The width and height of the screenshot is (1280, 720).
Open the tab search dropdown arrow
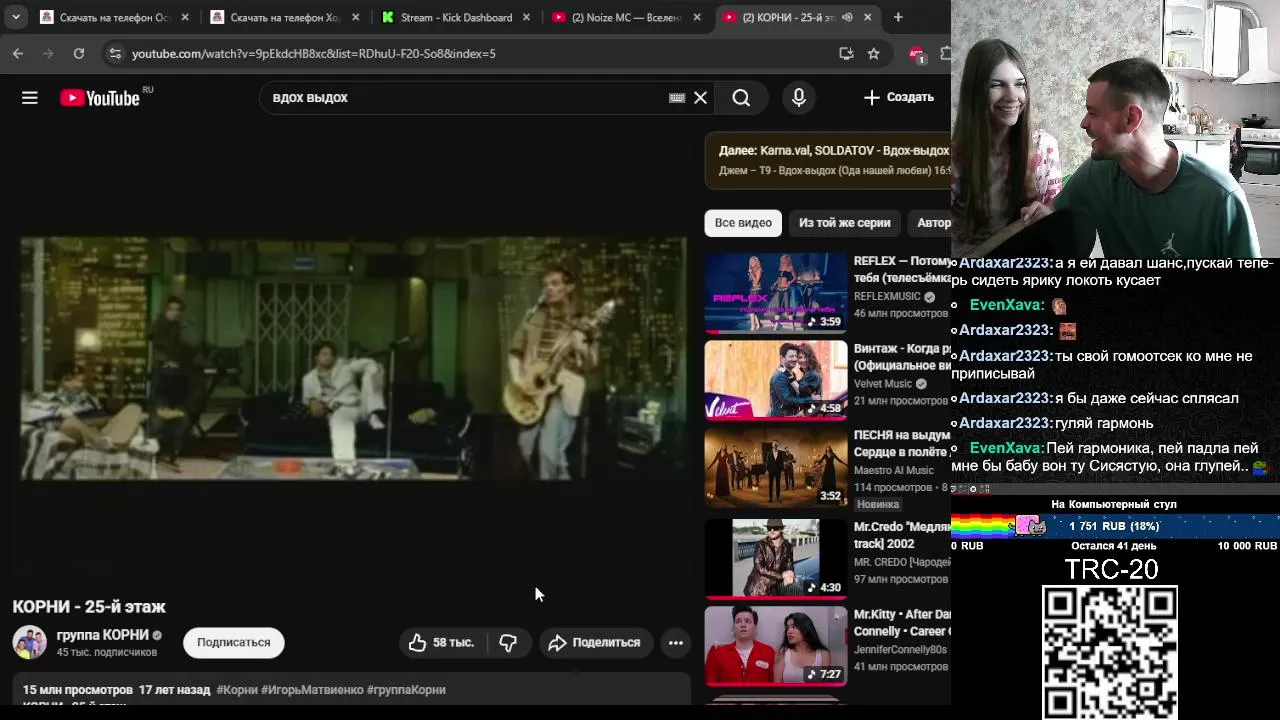pos(16,17)
